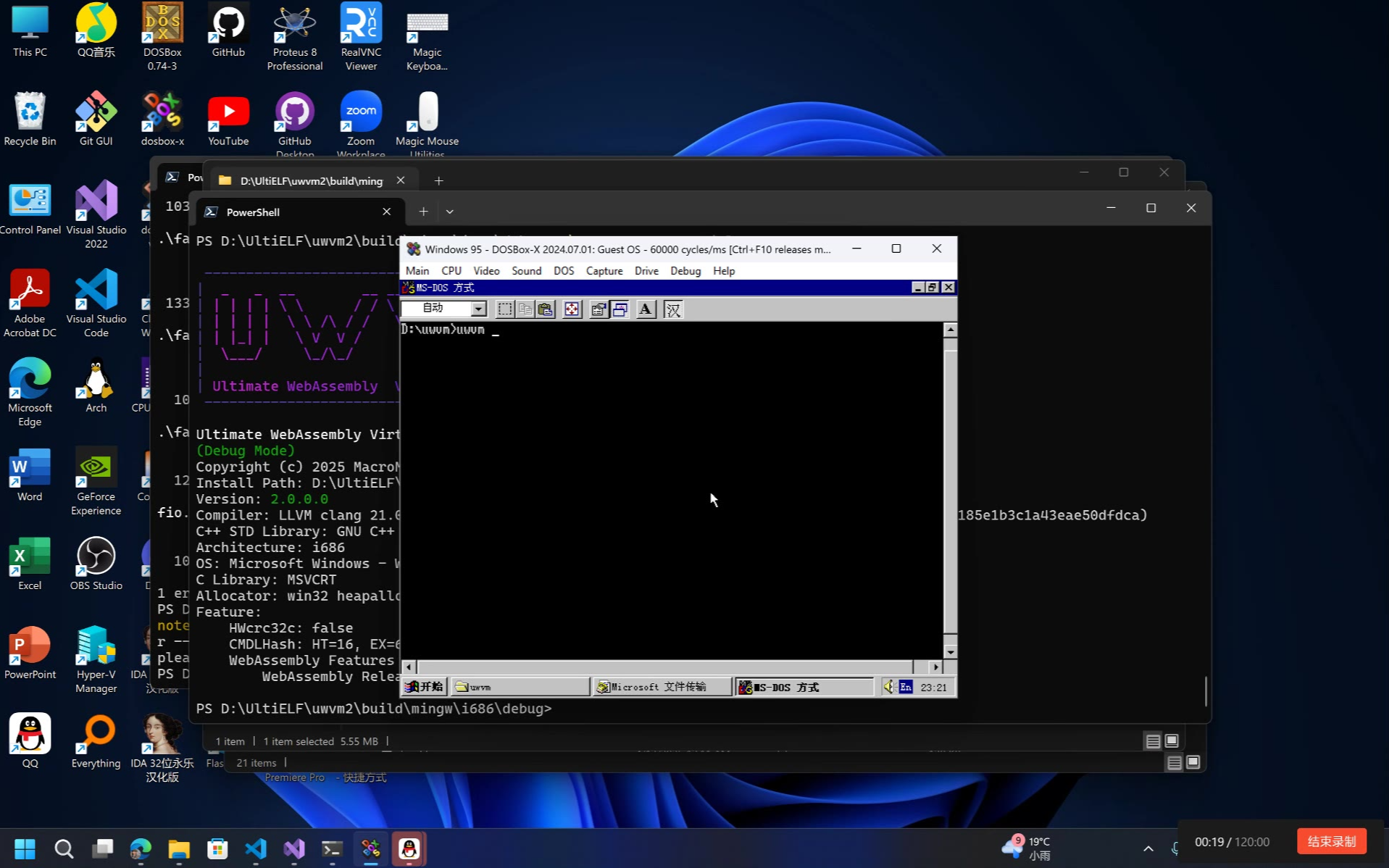Open DOSBox-X Main menu
Image resolution: width=1389 pixels, height=868 pixels.
(417, 271)
